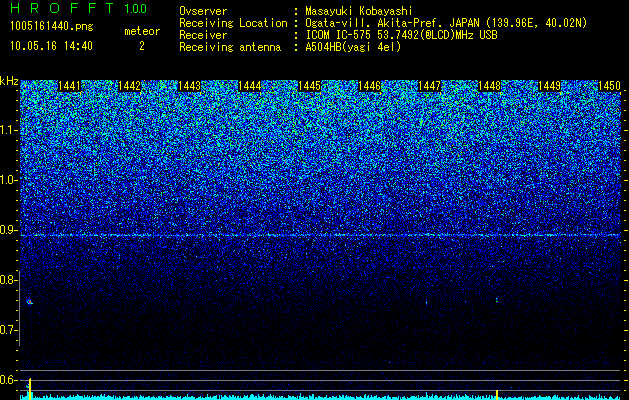
Task: Click the meteor count value 2
Action: [x=142, y=46]
